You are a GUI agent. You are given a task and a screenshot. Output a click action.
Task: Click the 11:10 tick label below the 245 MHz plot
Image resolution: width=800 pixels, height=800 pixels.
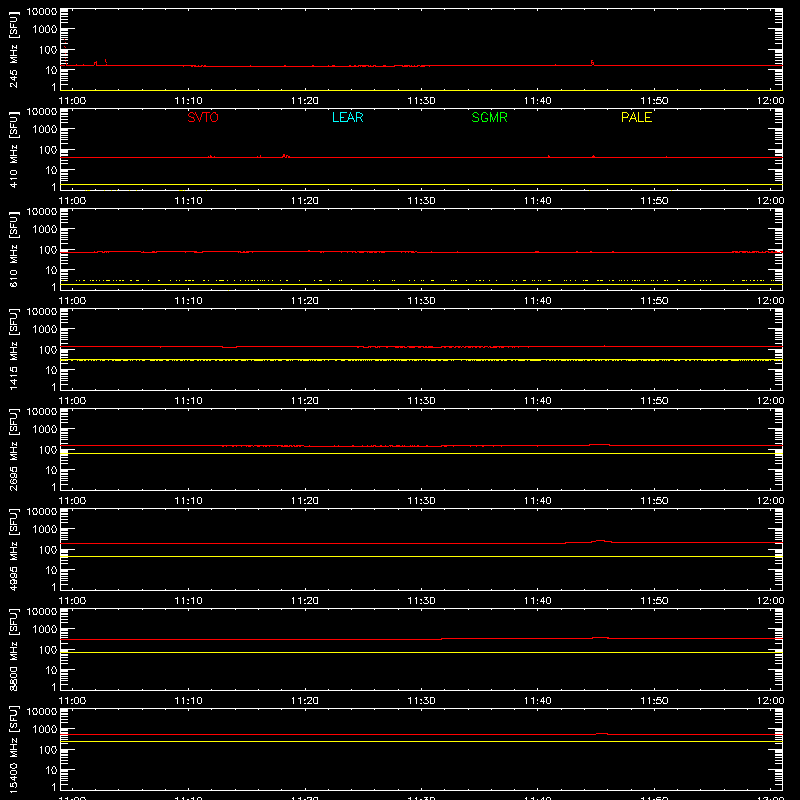[188, 101]
